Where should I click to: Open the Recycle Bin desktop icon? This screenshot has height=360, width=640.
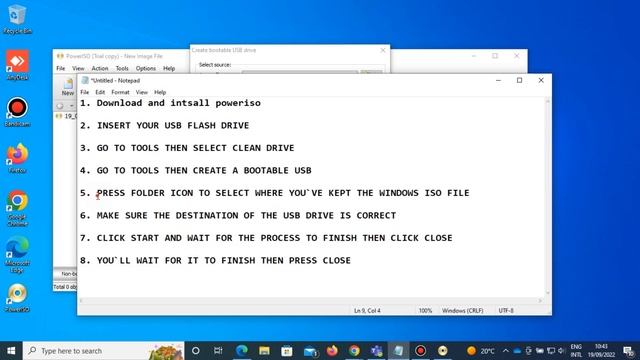17,19
